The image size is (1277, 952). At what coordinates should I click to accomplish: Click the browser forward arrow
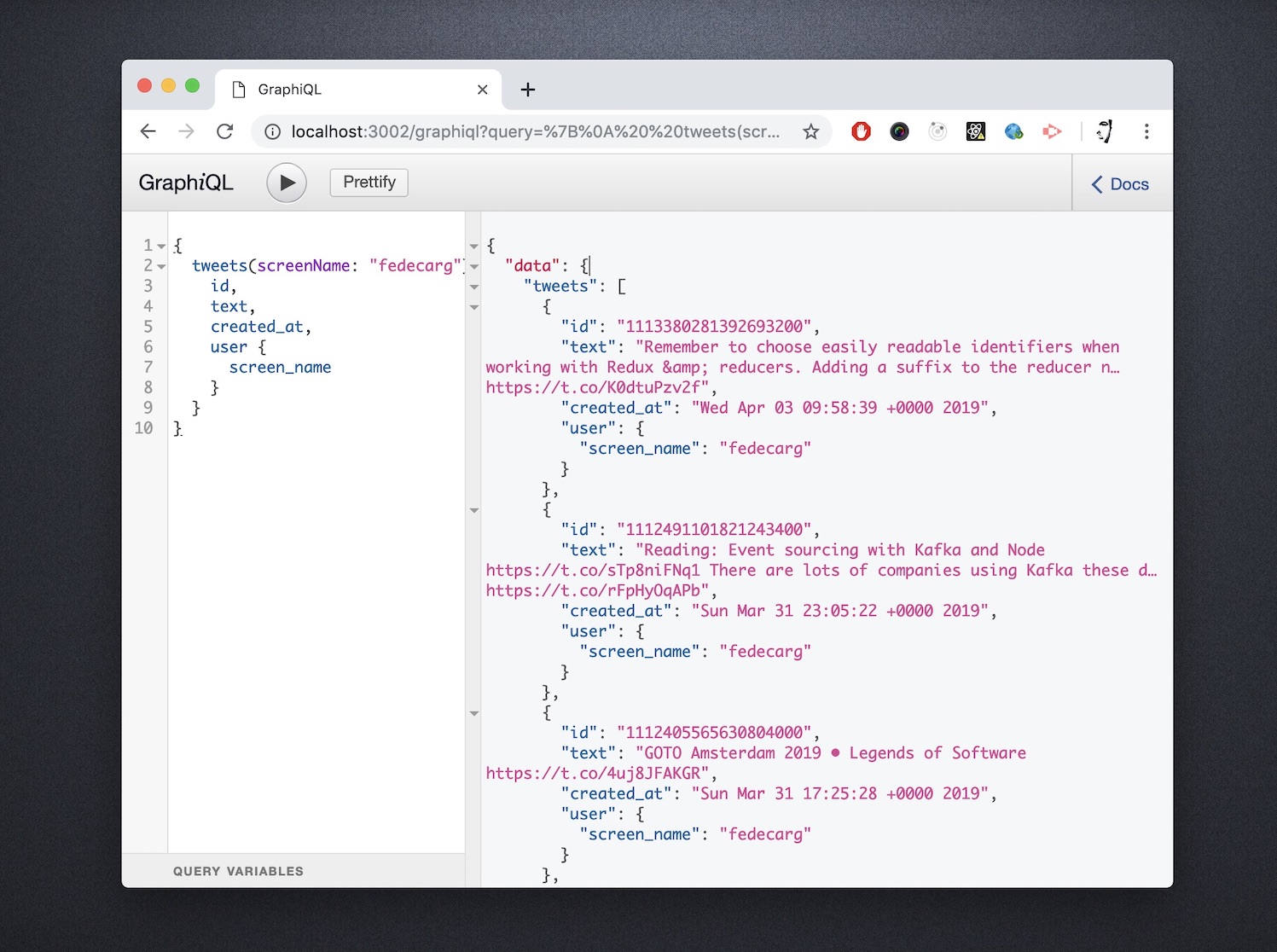coord(186,131)
